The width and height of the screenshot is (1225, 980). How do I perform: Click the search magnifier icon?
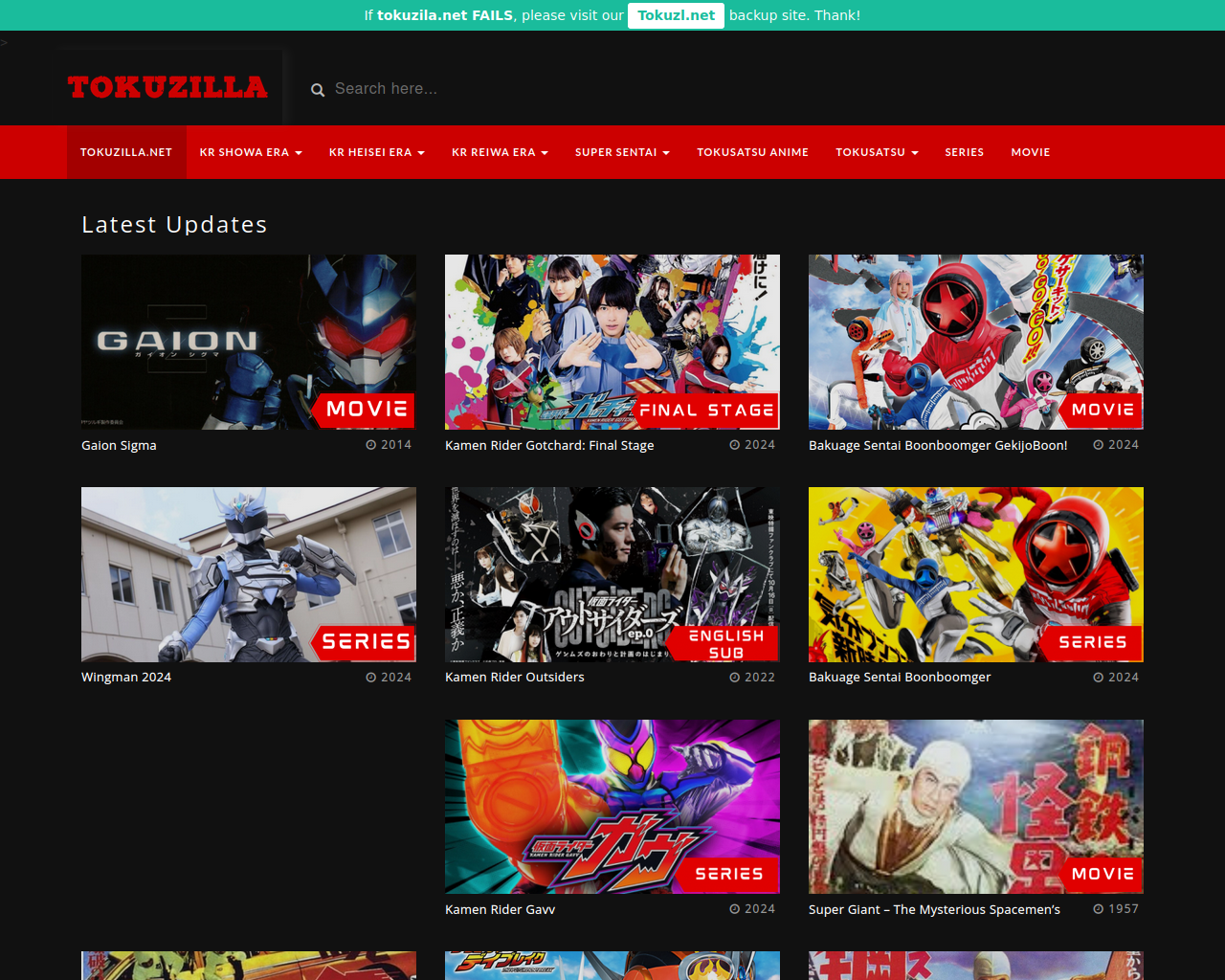tap(318, 90)
